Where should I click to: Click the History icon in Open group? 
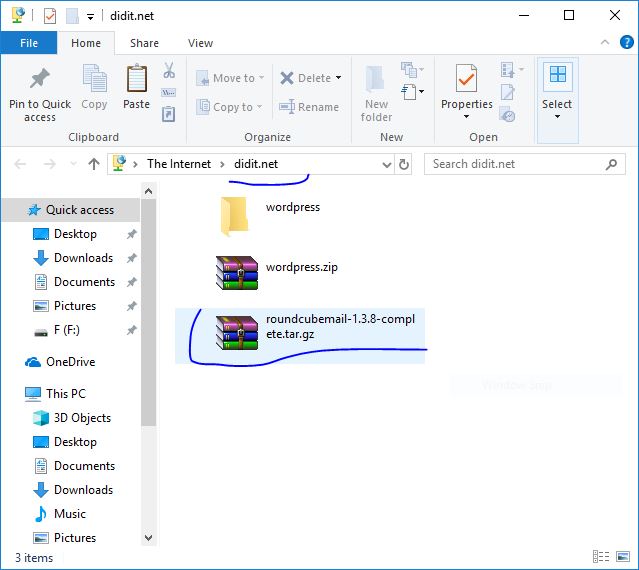pos(508,114)
